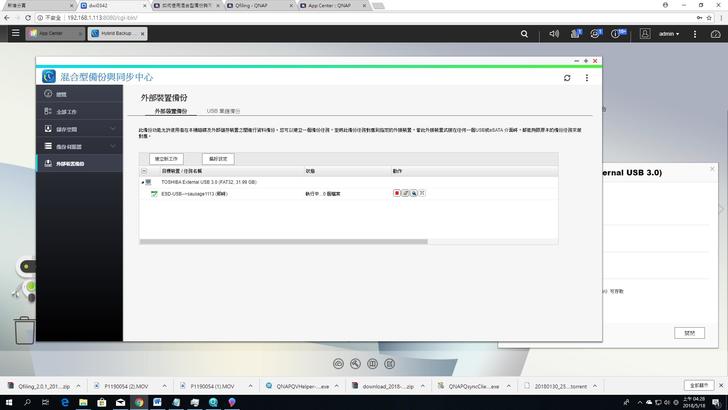Click the show all downloads button
This screenshot has width=728, height=410.
(699, 385)
